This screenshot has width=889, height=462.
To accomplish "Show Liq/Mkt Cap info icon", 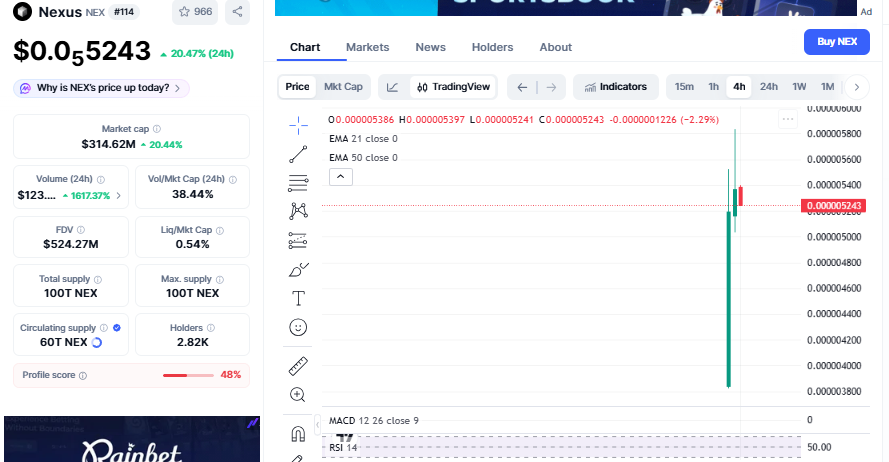I will coord(220,231).
